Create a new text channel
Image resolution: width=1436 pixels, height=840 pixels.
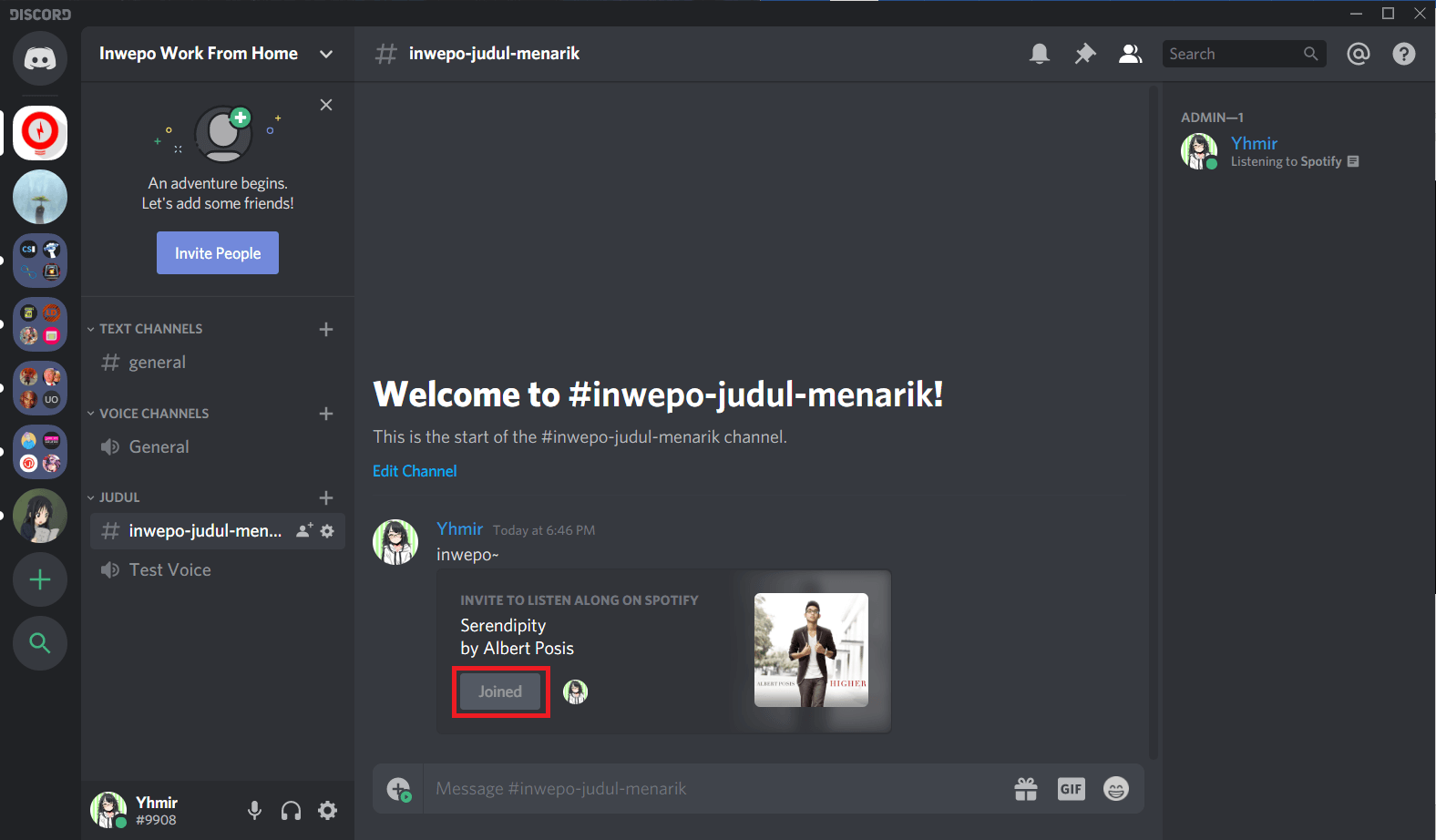click(326, 329)
